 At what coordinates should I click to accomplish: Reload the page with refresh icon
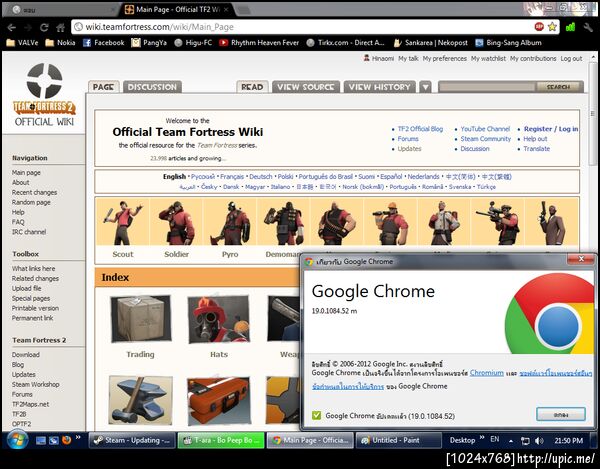[x=44, y=27]
